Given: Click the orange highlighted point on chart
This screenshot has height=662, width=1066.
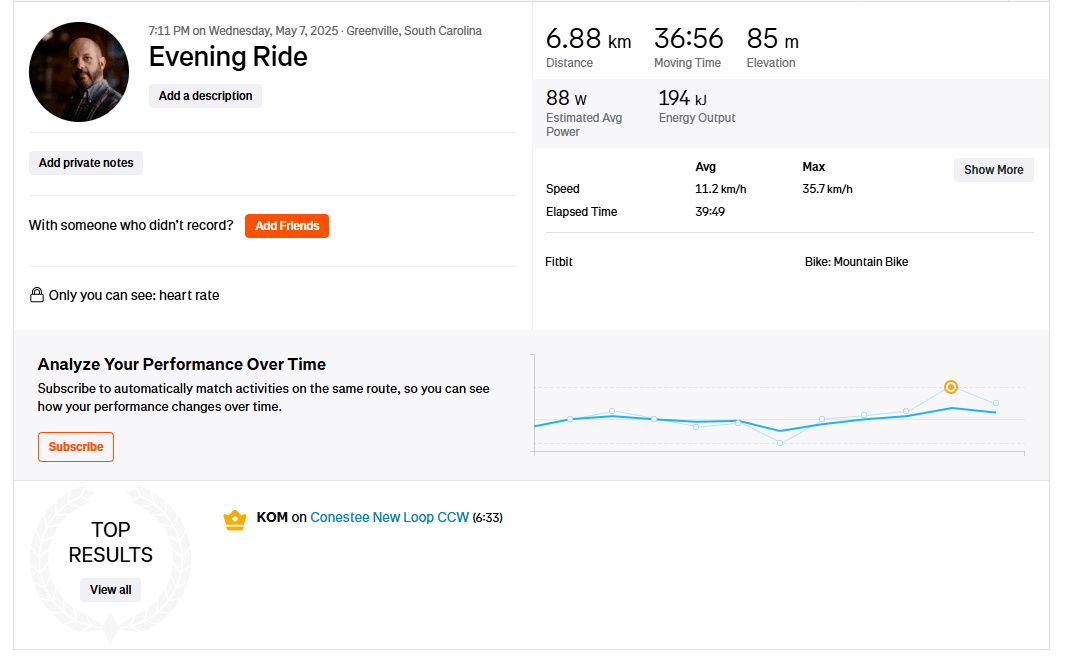Looking at the screenshot, I should [x=951, y=387].
